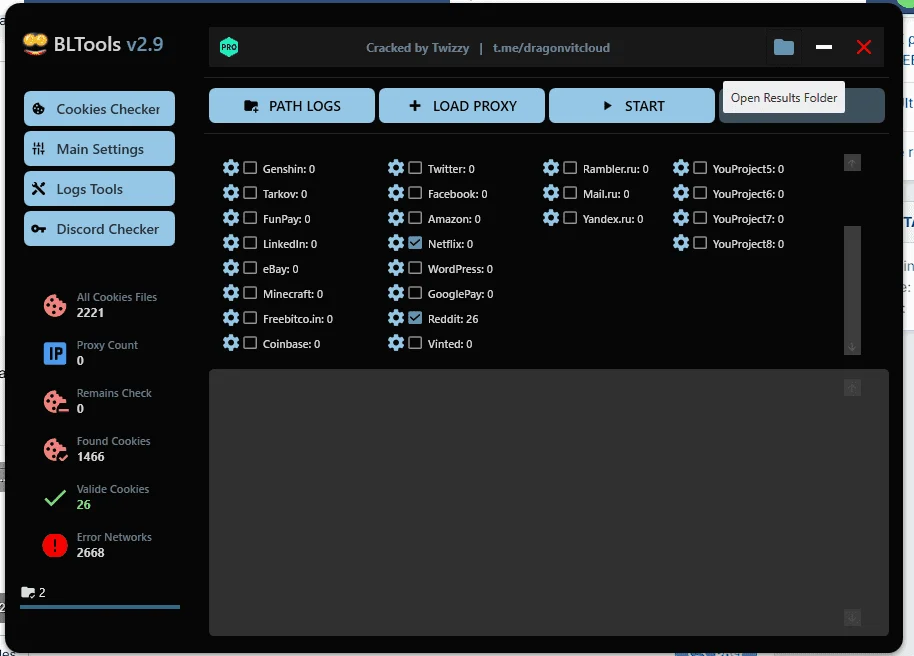Uncheck the Netflix checkbox
This screenshot has height=656, width=914.
click(x=415, y=243)
